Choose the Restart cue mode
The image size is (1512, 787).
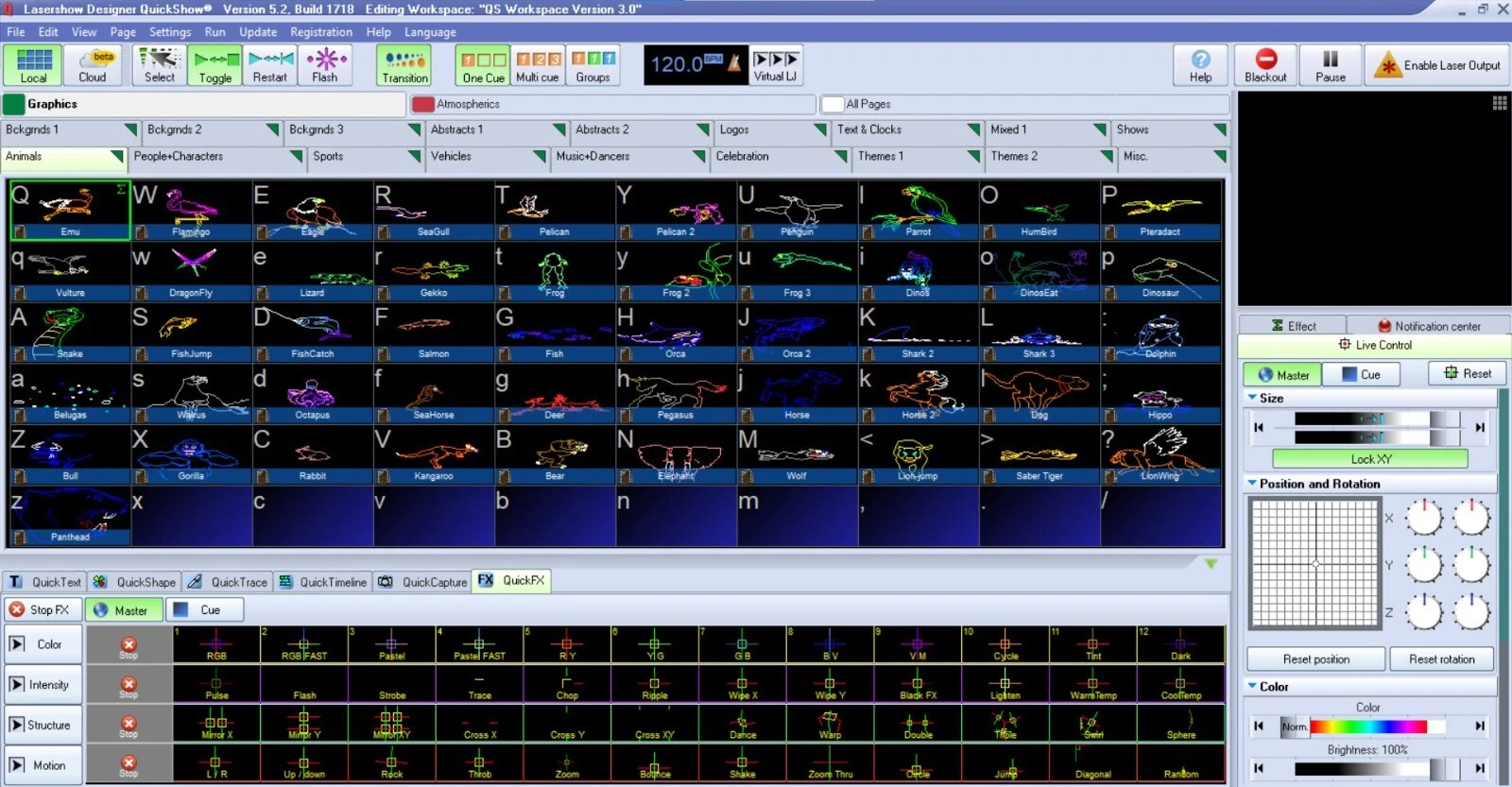[x=270, y=65]
